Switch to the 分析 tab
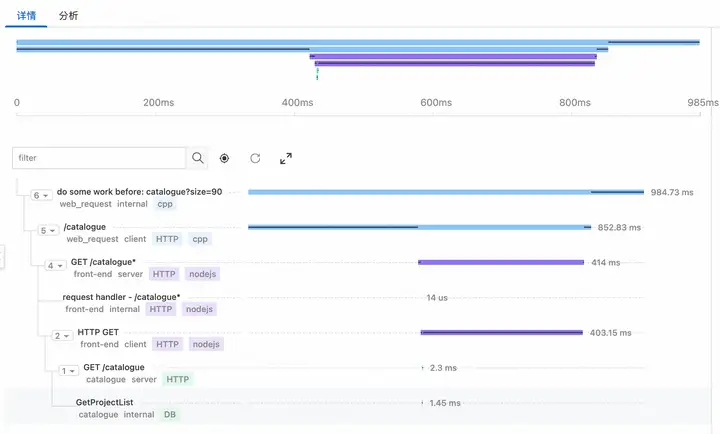 point(69,16)
